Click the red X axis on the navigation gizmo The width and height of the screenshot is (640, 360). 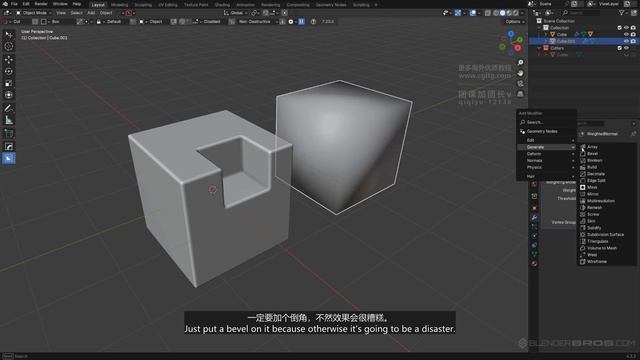tap(518, 48)
